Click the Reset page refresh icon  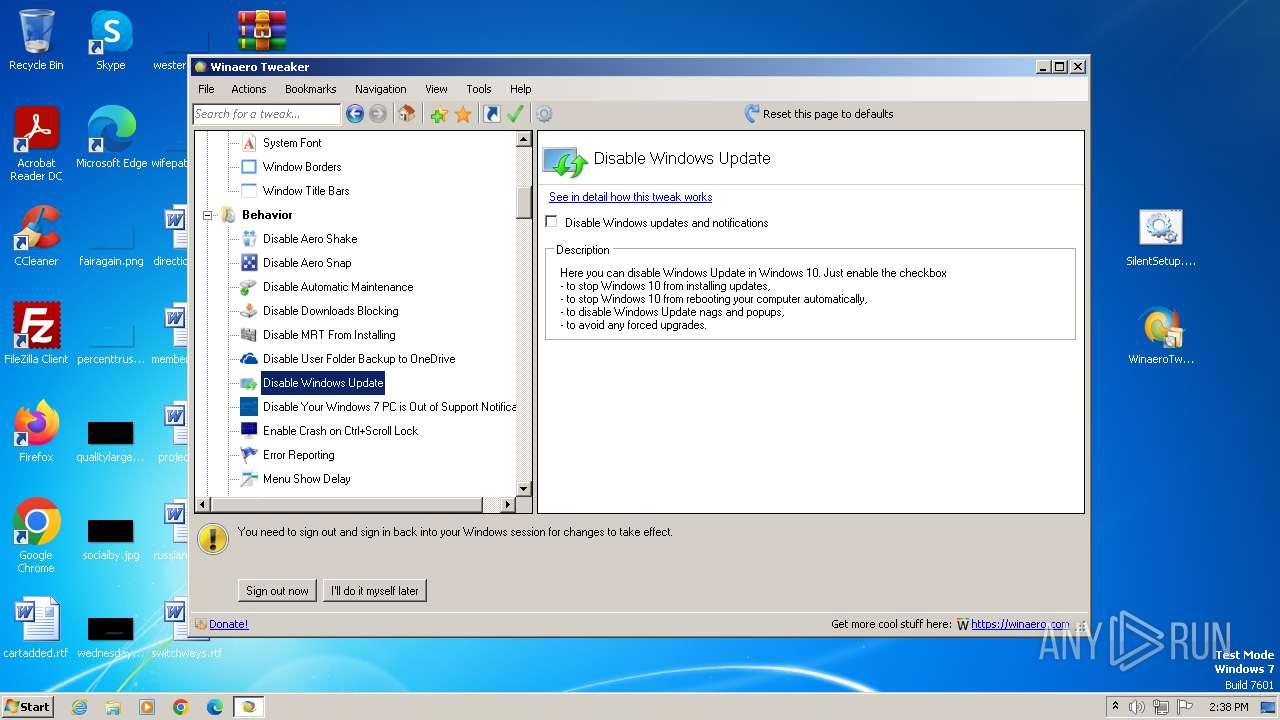tap(752, 114)
